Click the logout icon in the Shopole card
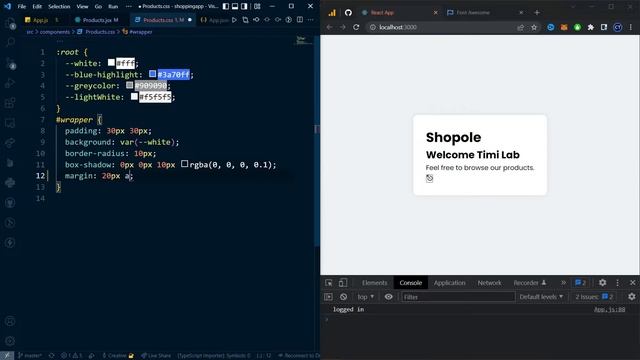Screen dimensions: 640x360 429,178
